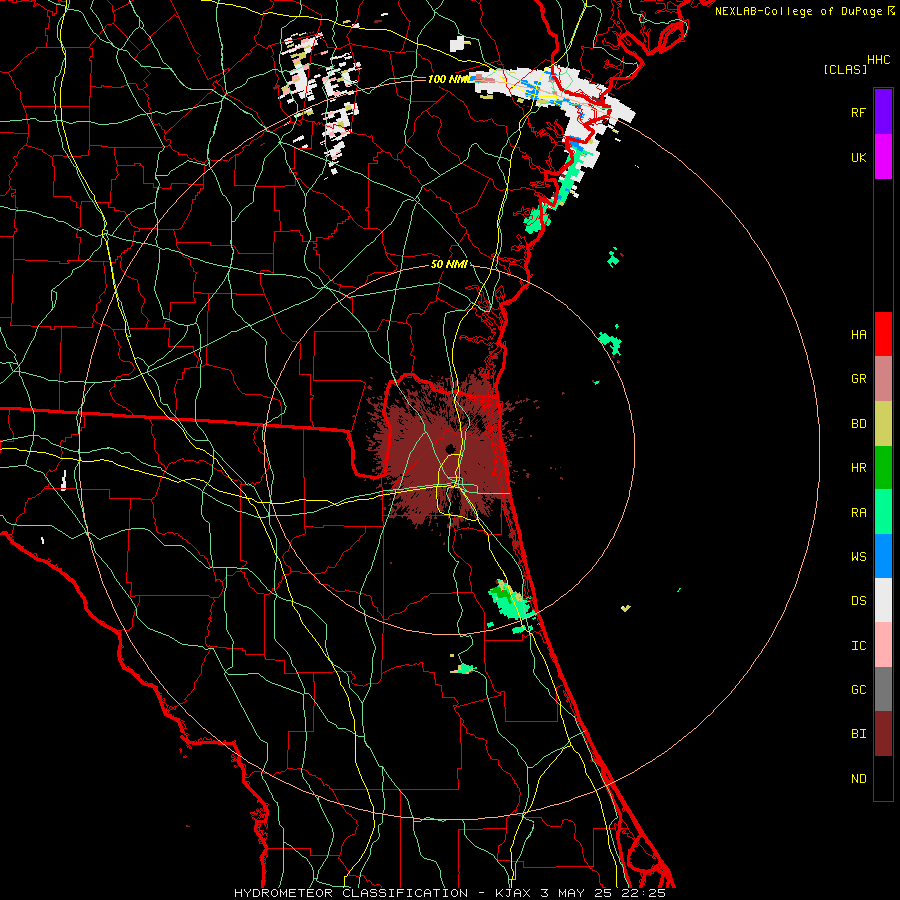Screen dimensions: 900x900
Task: Click the 'GR' legend label
Action: coord(858,379)
